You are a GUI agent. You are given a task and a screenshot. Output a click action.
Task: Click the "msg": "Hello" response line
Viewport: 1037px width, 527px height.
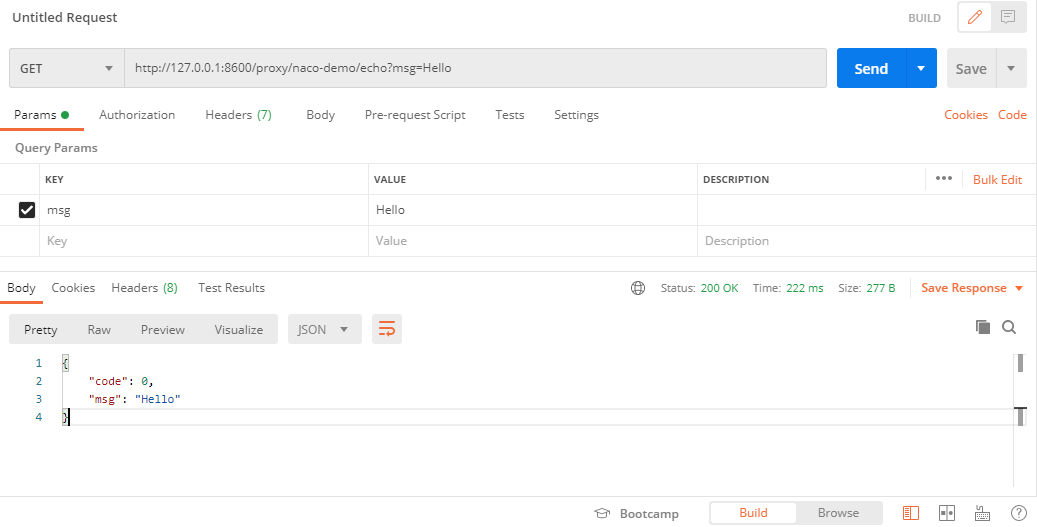(134, 399)
